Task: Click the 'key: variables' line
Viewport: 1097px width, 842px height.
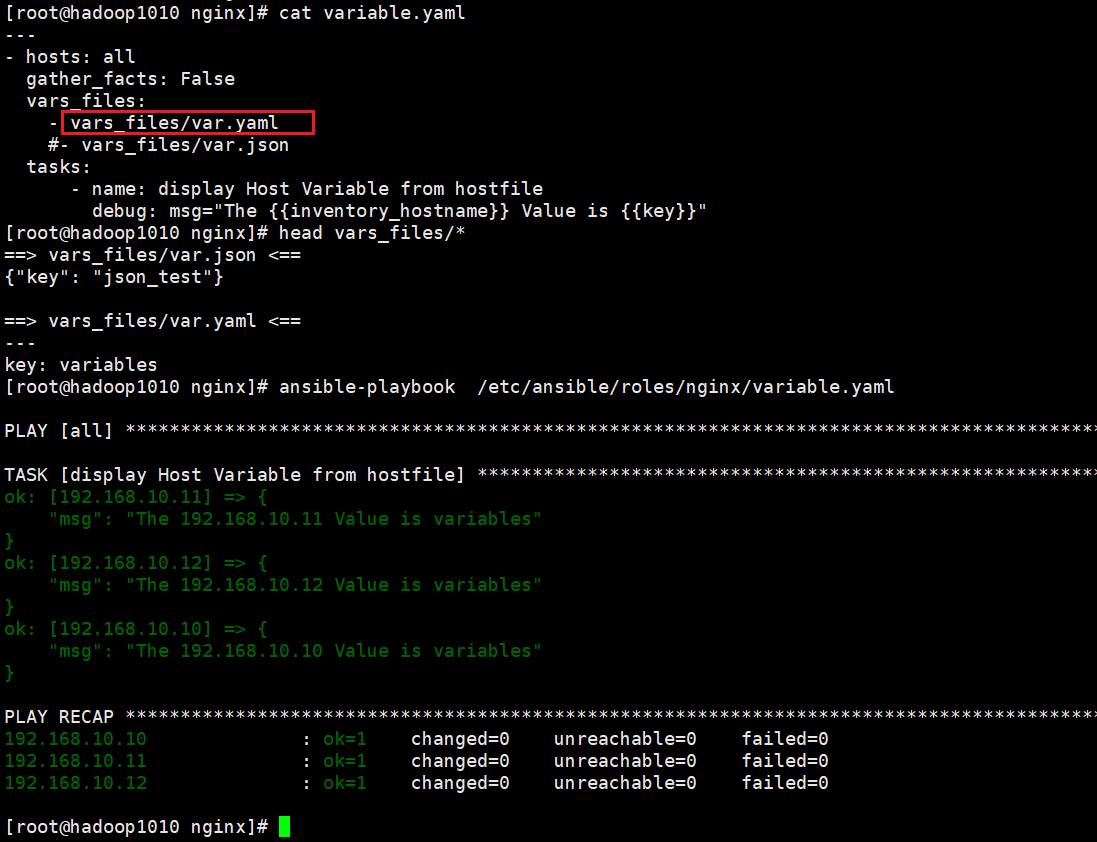Action: pyautogui.click(x=80, y=365)
